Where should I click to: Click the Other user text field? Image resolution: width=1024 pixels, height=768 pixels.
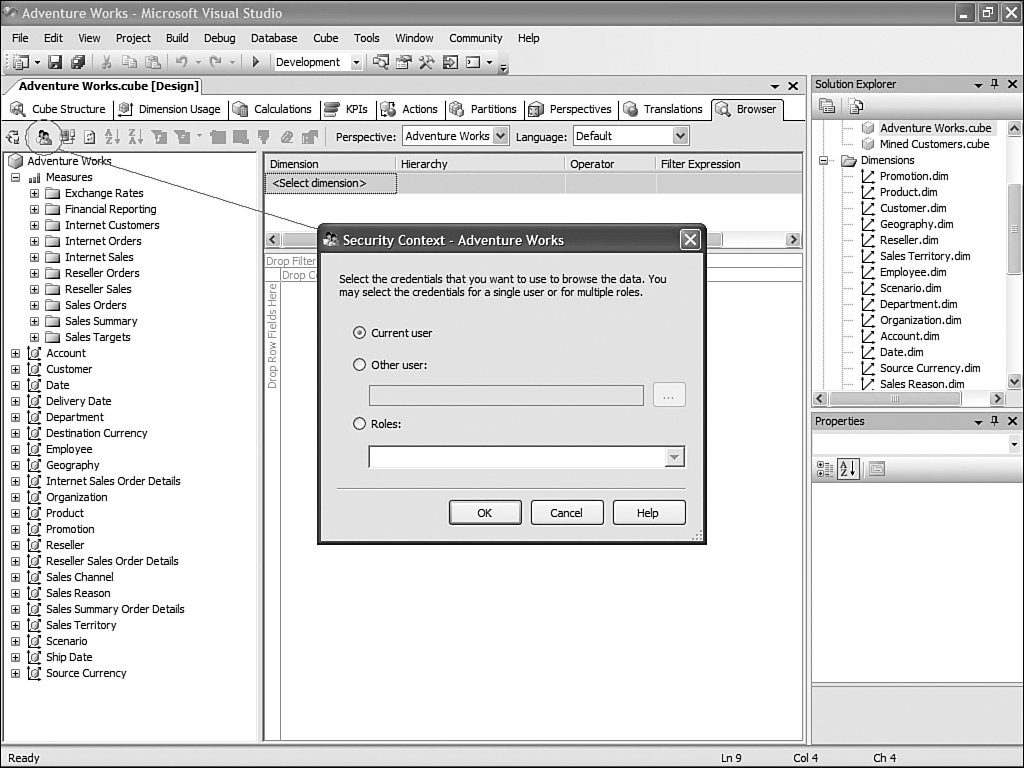(506, 395)
